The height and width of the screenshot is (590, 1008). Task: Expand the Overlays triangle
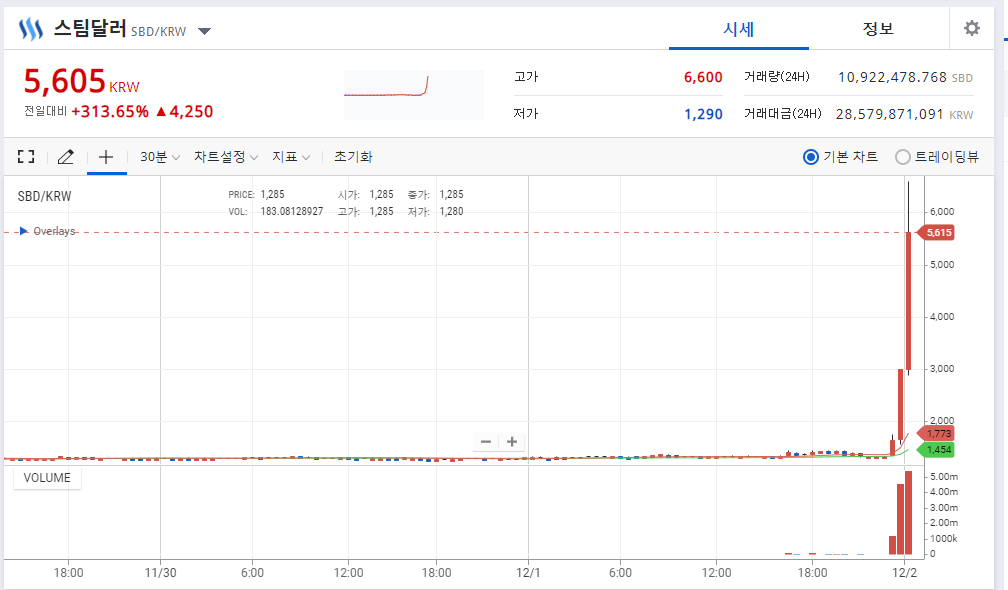tap(24, 231)
